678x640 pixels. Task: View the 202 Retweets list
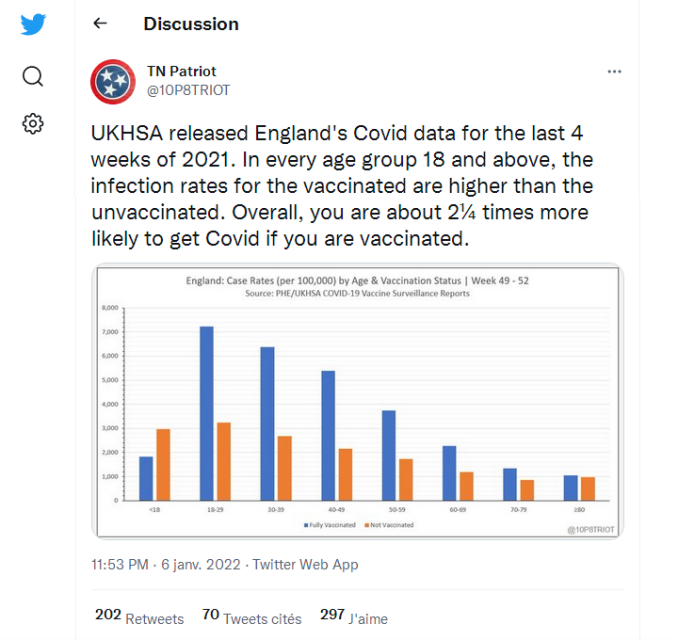[139, 618]
